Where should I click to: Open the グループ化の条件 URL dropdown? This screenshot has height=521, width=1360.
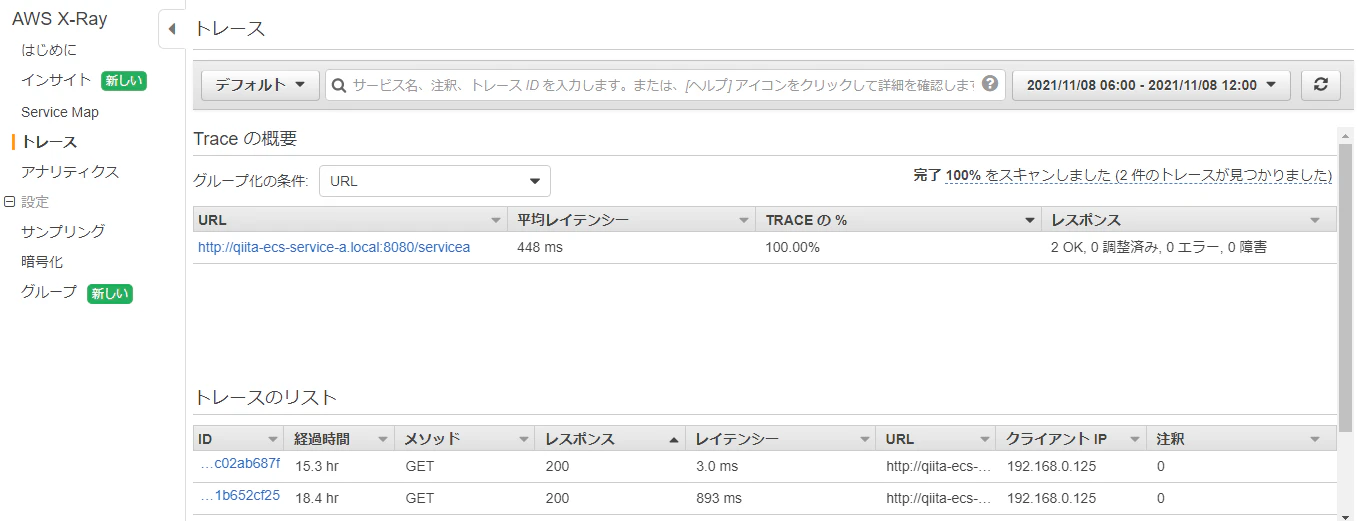click(435, 181)
